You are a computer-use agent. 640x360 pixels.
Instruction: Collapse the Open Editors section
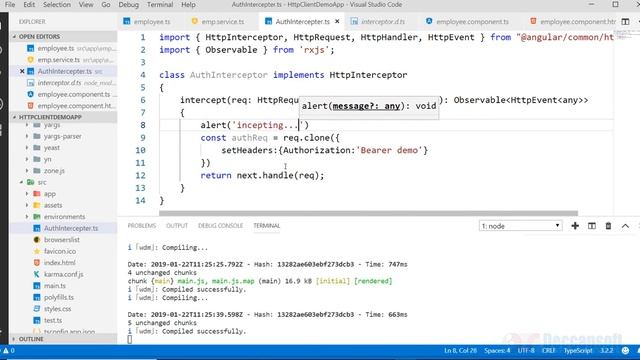64,36
